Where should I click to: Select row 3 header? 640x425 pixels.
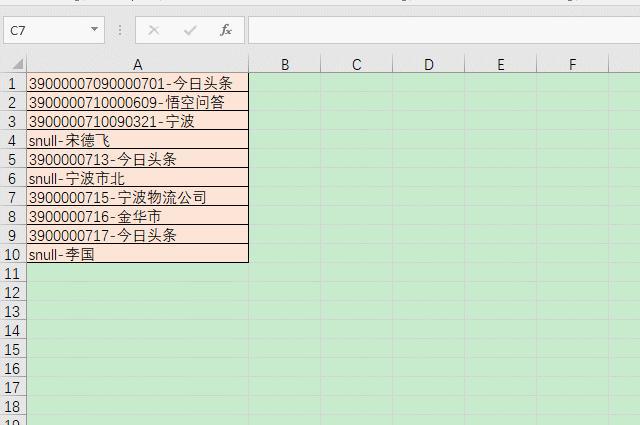13,121
